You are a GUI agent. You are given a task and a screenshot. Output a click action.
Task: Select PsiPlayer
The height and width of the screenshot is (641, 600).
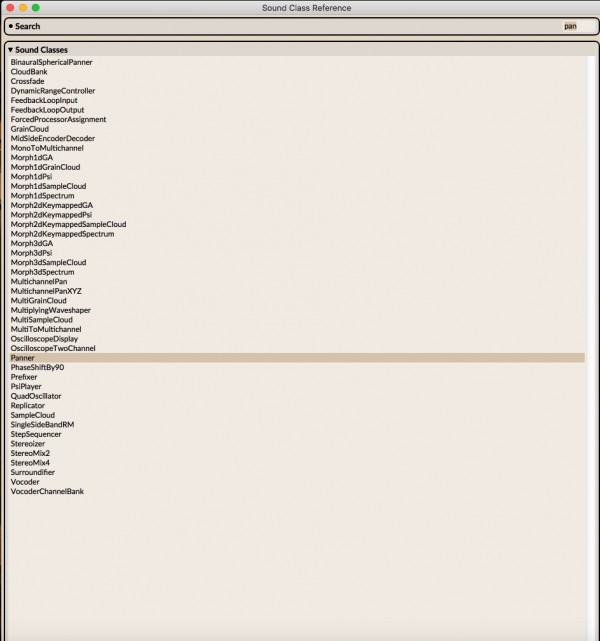coord(26,386)
